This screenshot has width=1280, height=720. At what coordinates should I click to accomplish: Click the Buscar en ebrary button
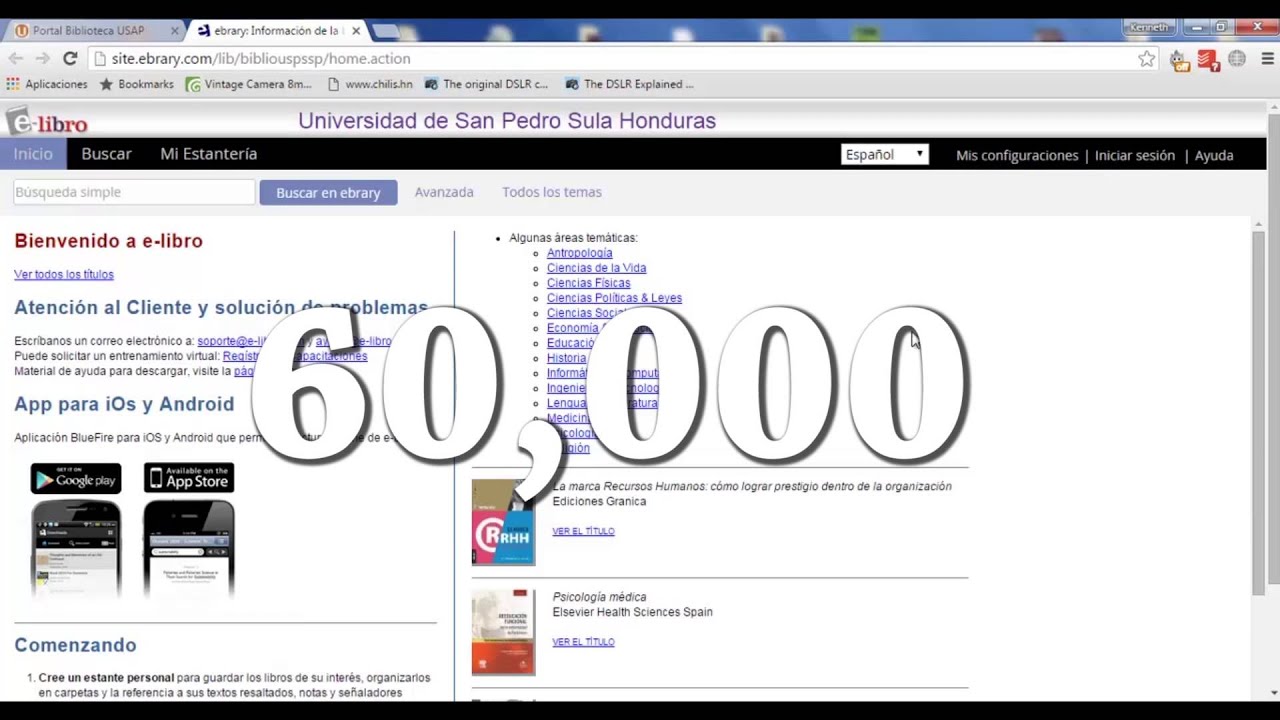(x=328, y=193)
